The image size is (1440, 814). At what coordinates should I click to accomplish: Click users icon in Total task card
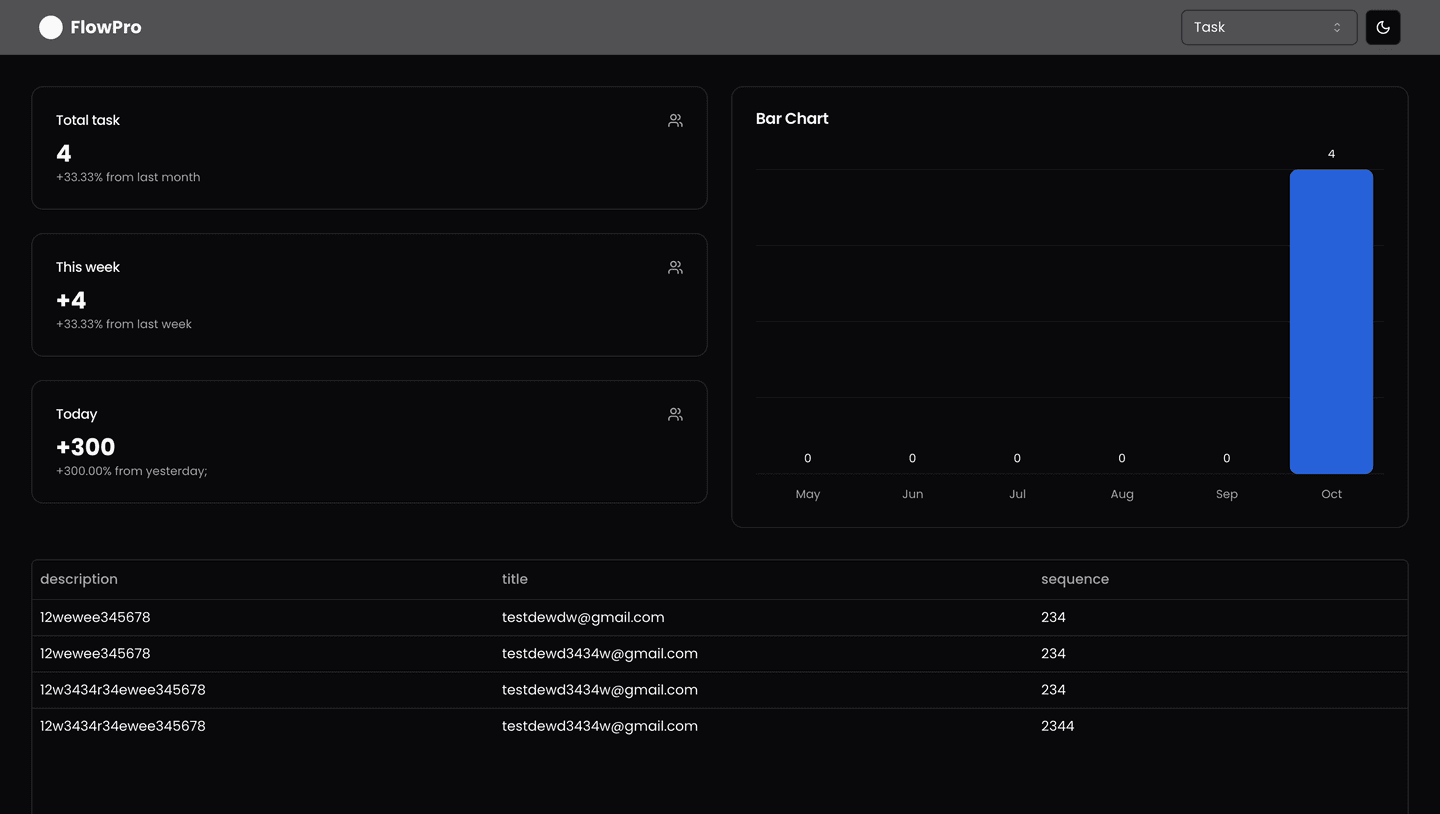point(675,120)
